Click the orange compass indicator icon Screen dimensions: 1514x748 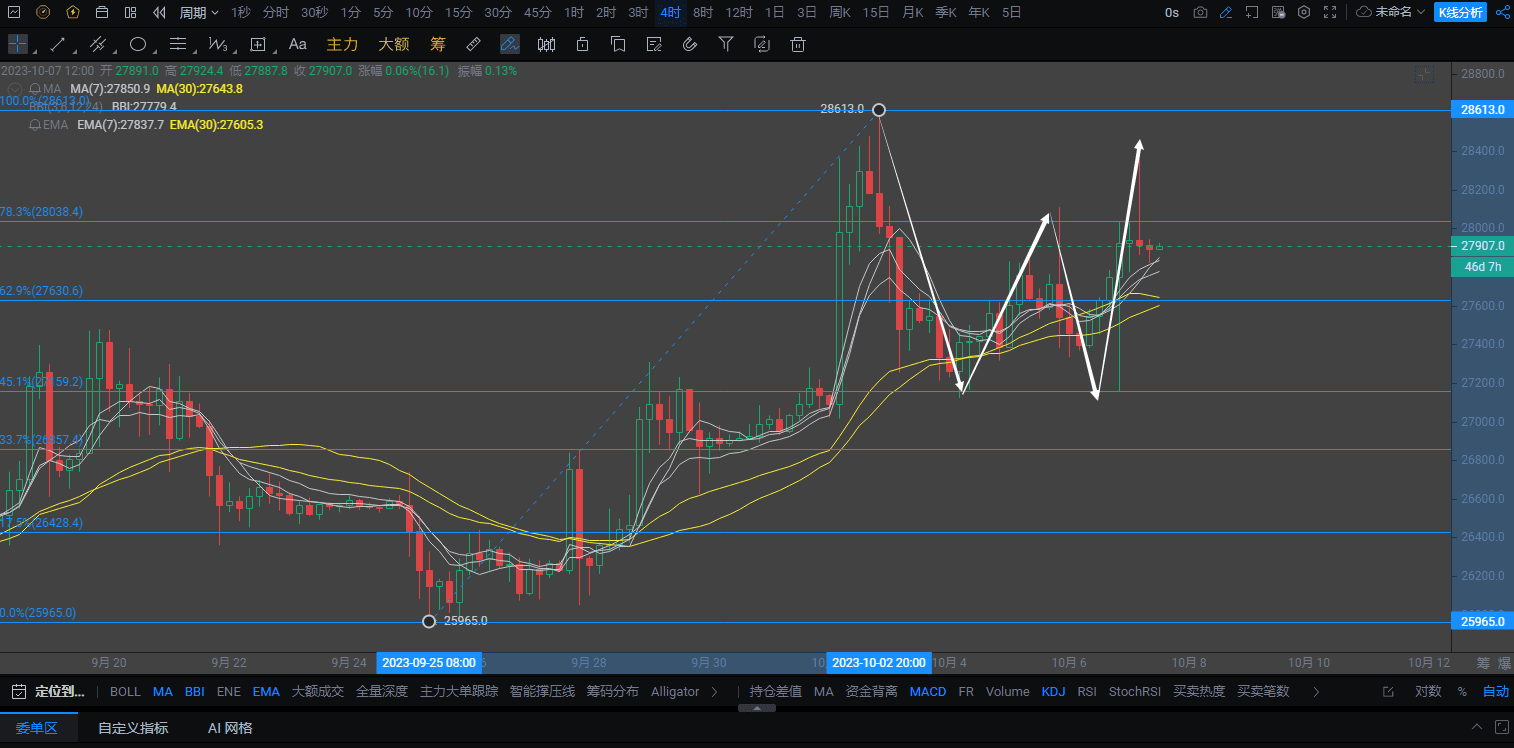[43, 12]
